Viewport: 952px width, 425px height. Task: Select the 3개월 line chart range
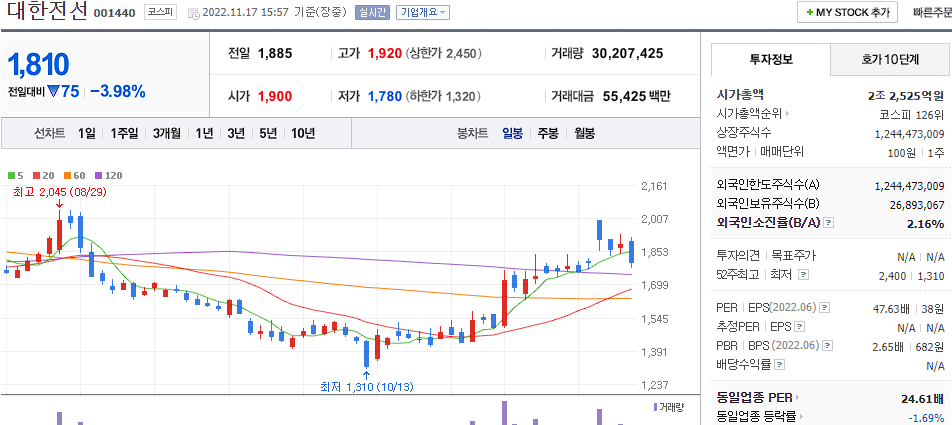click(166, 134)
